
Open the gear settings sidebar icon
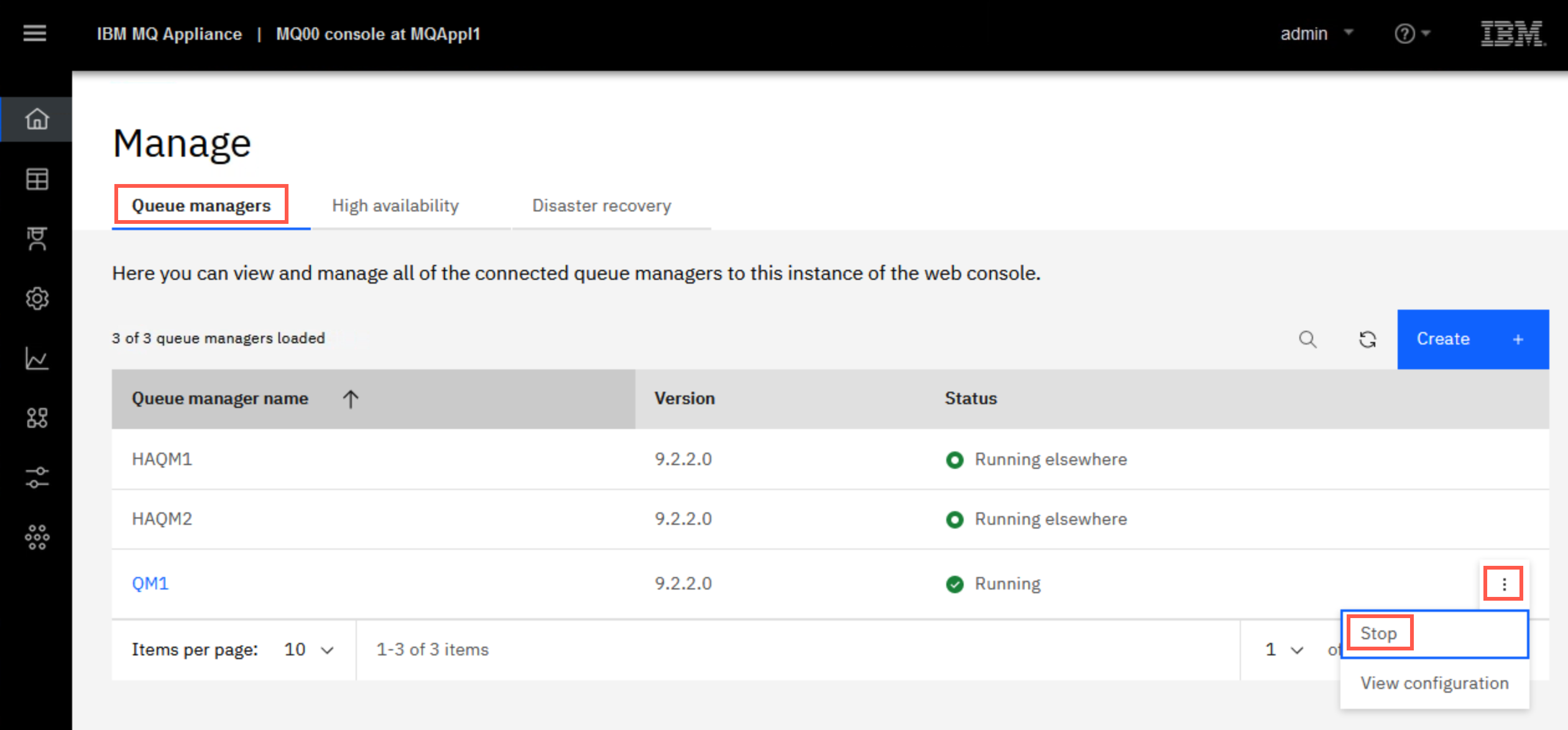coord(37,298)
